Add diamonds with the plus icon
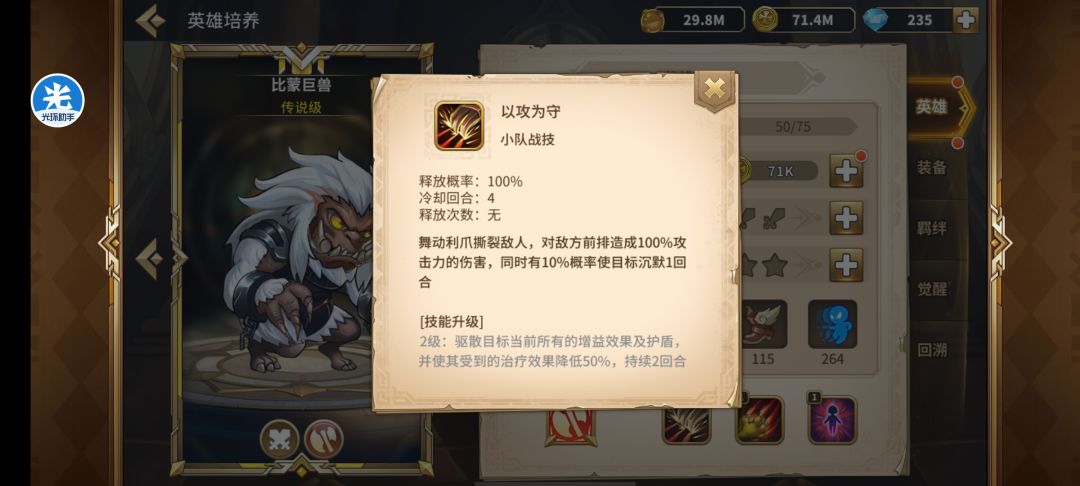 tap(966, 20)
